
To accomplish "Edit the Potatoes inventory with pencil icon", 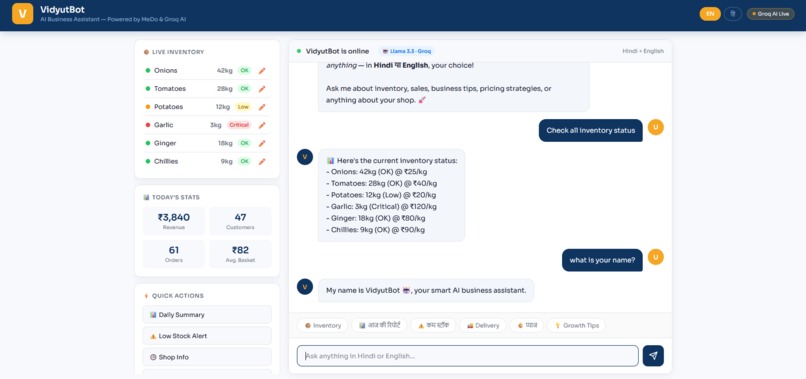I will 262,107.
